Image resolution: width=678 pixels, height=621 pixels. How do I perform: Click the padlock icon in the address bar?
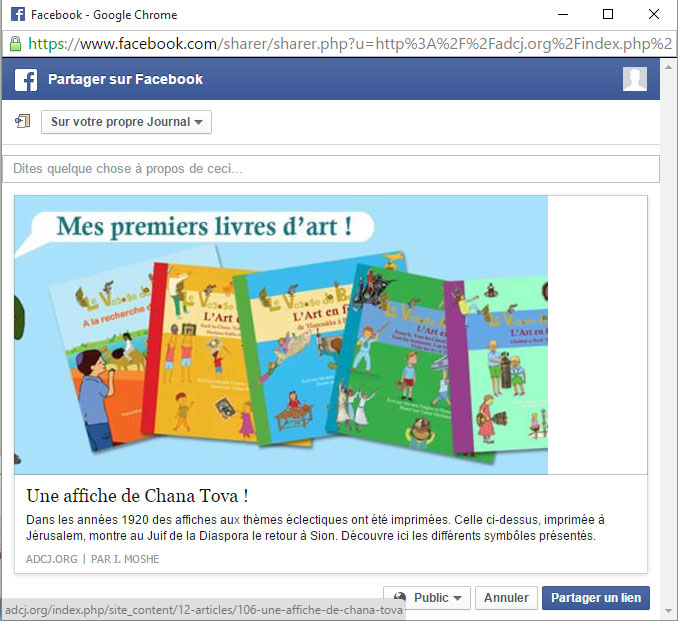[15, 44]
